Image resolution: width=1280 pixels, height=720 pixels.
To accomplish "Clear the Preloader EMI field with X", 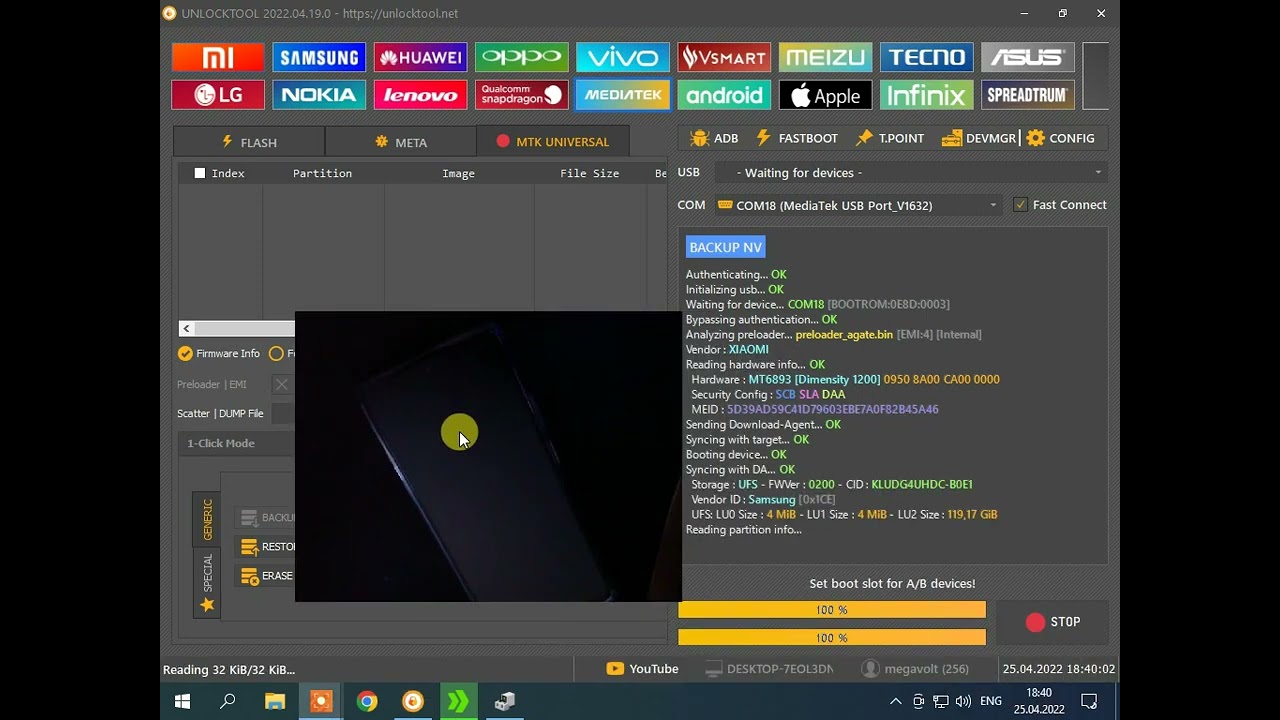I will pos(282,384).
